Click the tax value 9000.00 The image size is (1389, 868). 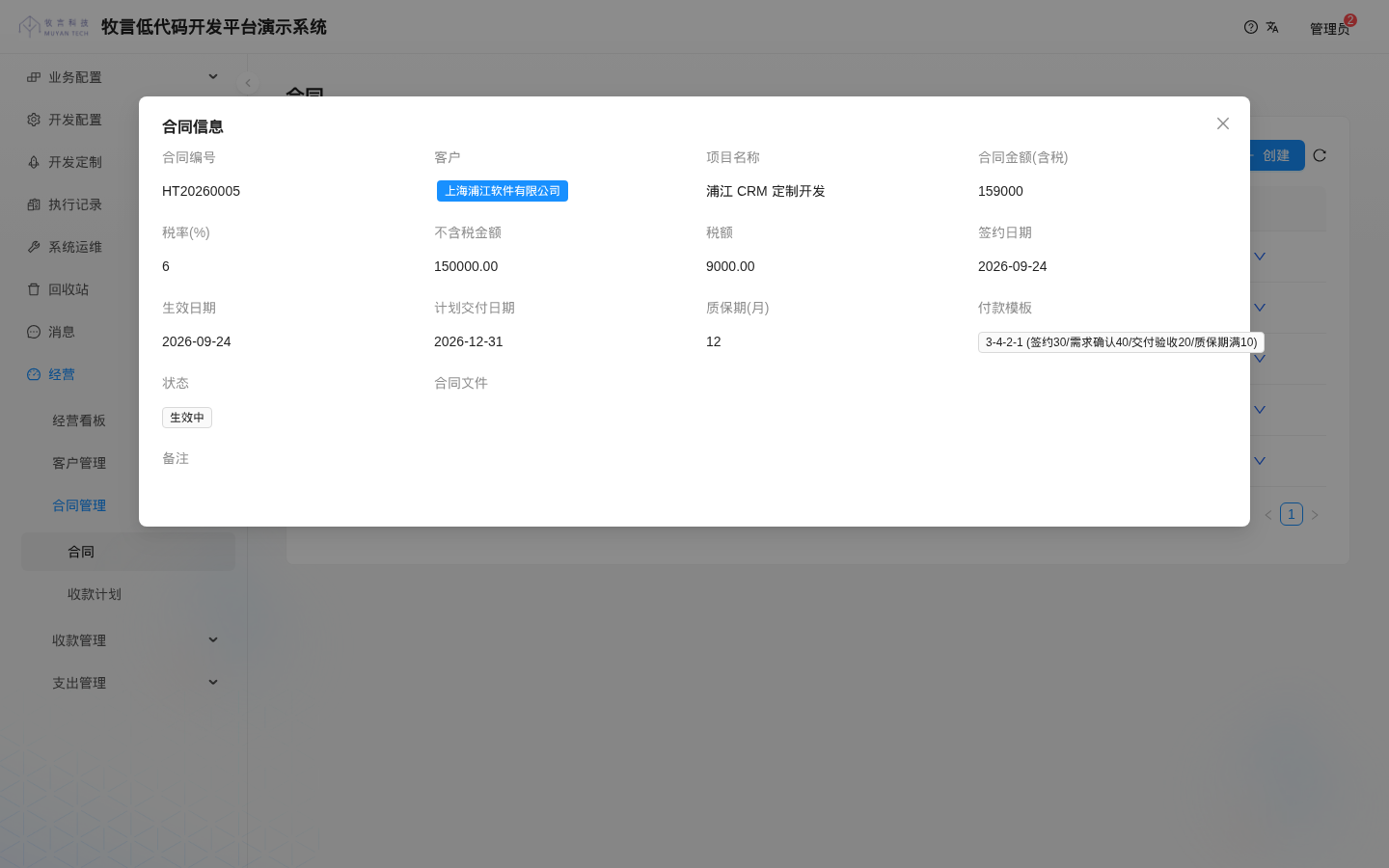click(730, 266)
